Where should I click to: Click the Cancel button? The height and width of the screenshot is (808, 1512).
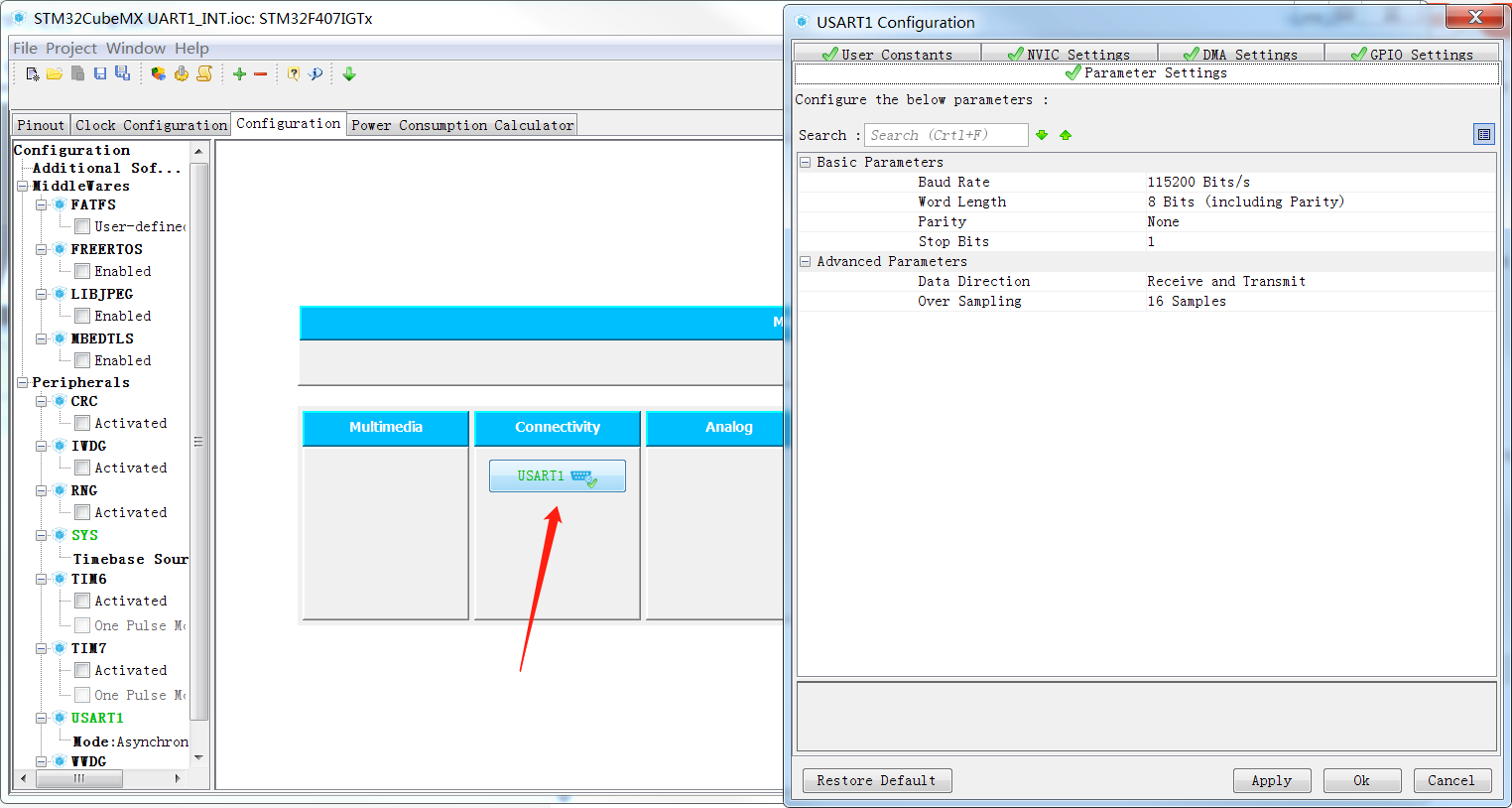1451,780
